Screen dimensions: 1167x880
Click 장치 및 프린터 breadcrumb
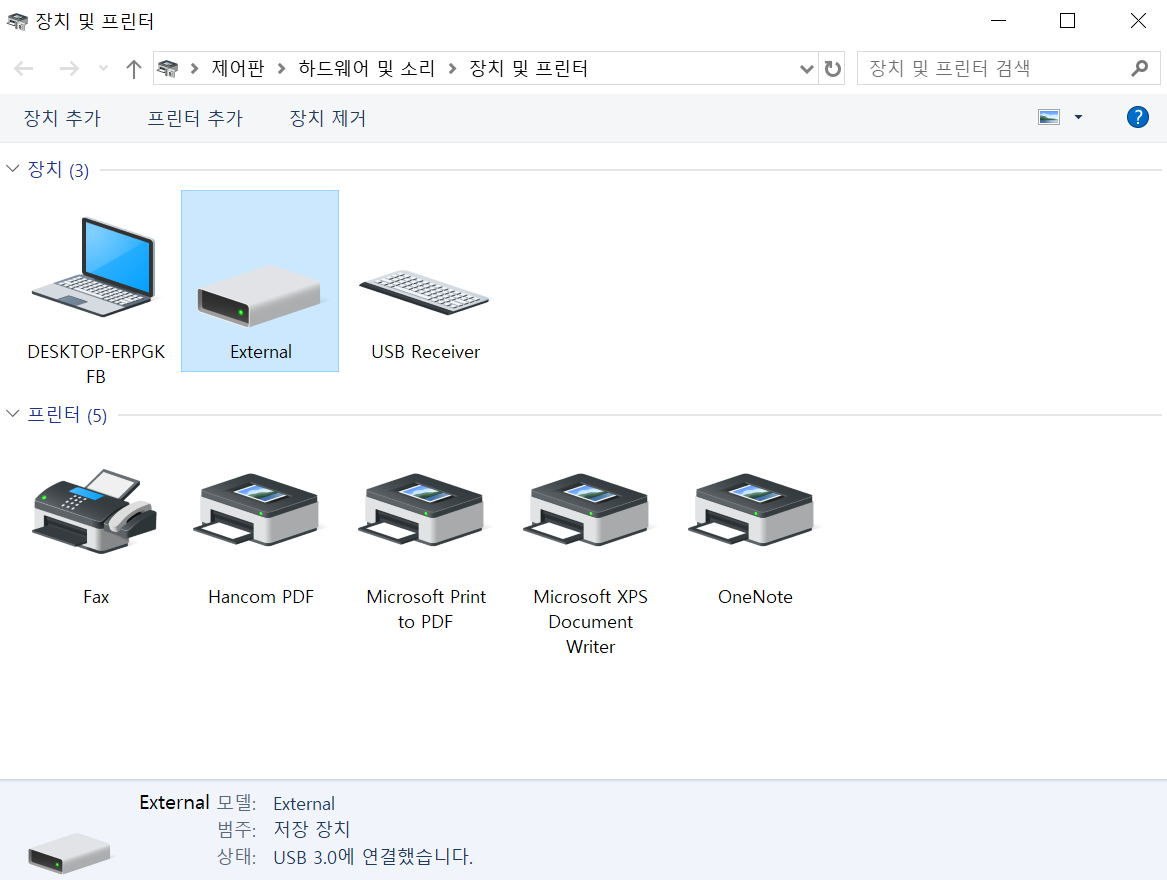click(528, 68)
